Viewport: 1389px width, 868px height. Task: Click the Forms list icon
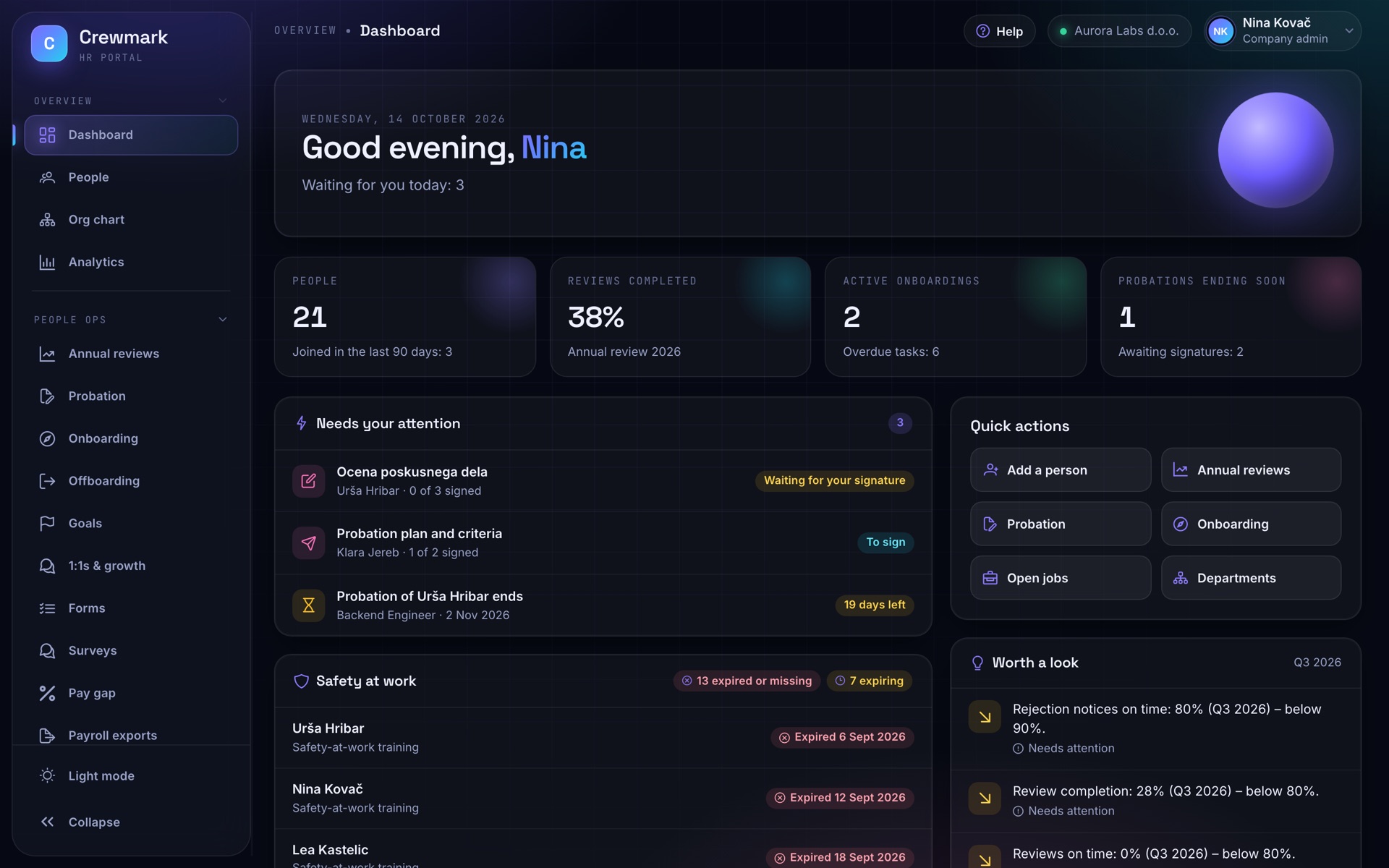[47, 608]
